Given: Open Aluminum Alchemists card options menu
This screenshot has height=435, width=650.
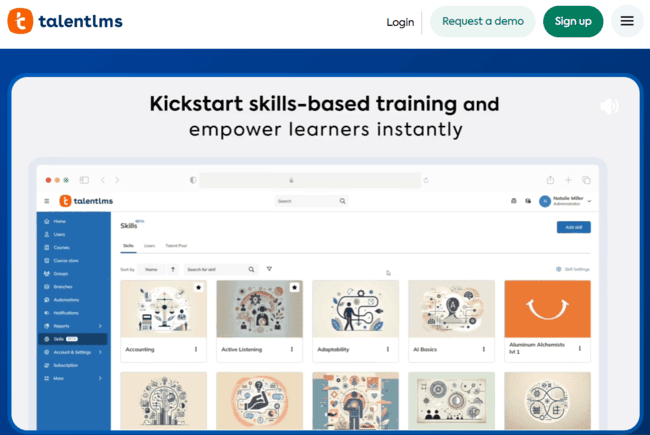Looking at the screenshot, I should (580, 348).
